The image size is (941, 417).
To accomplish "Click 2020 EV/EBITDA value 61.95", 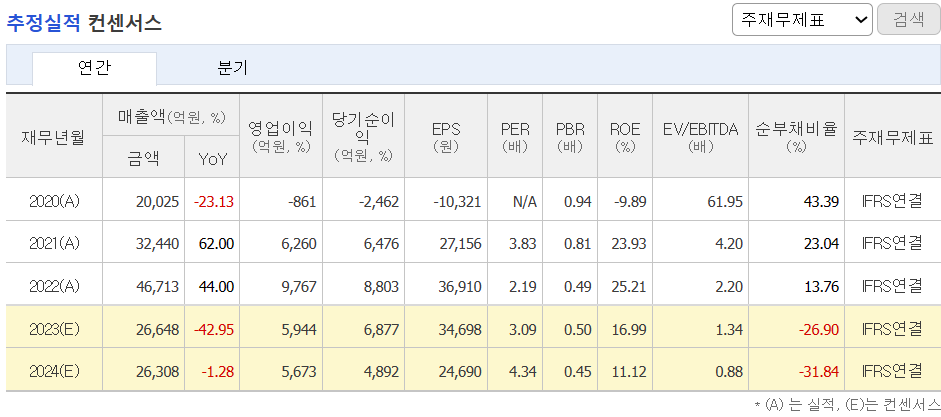I will point(724,202).
